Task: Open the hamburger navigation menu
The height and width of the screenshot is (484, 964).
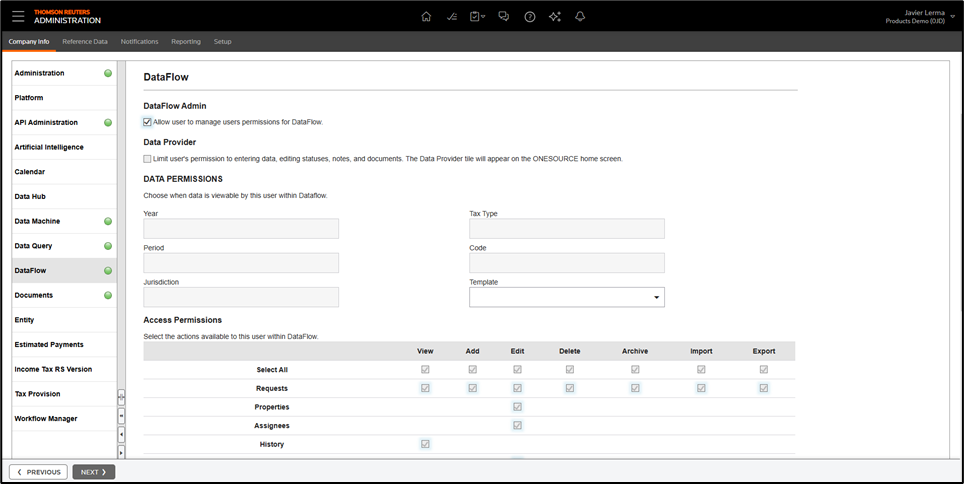Action: (x=18, y=17)
